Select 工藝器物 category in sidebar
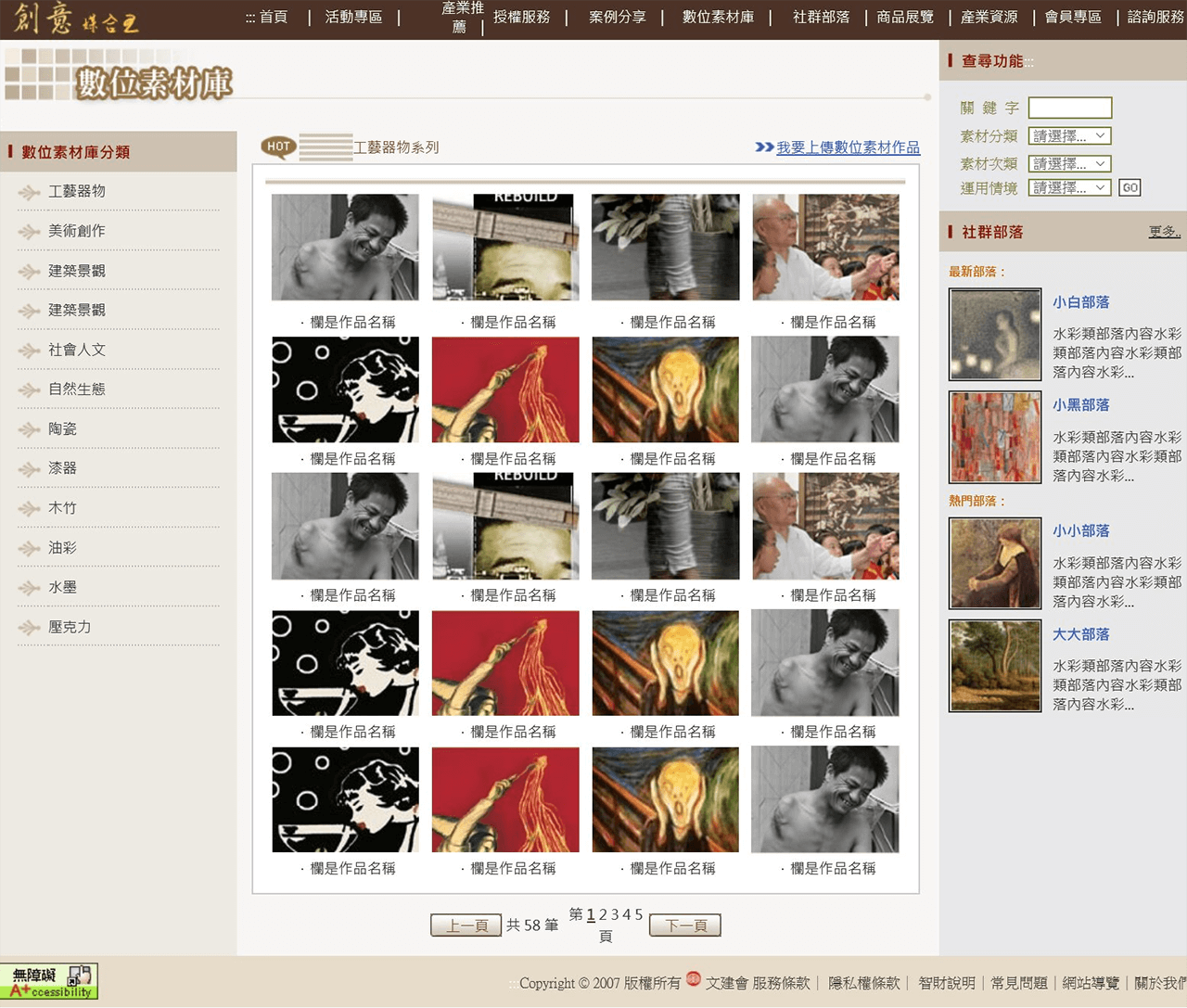 tap(77, 192)
